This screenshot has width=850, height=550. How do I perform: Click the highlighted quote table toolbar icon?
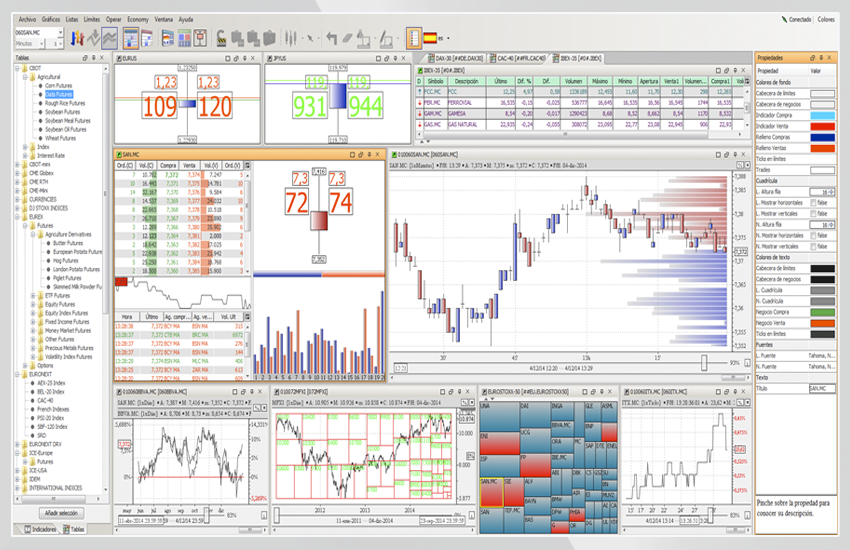[131, 38]
